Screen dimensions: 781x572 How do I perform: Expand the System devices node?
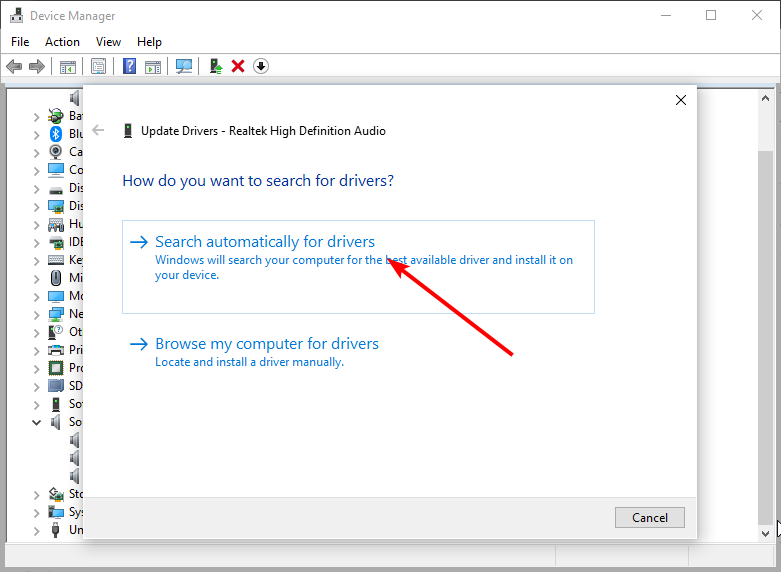click(x=36, y=513)
